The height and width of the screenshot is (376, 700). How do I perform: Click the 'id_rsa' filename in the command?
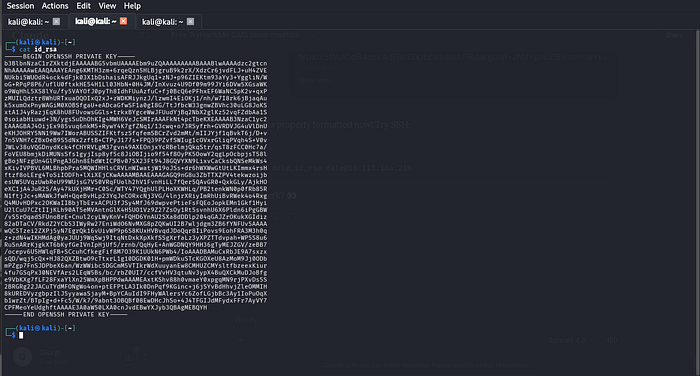(x=45, y=49)
